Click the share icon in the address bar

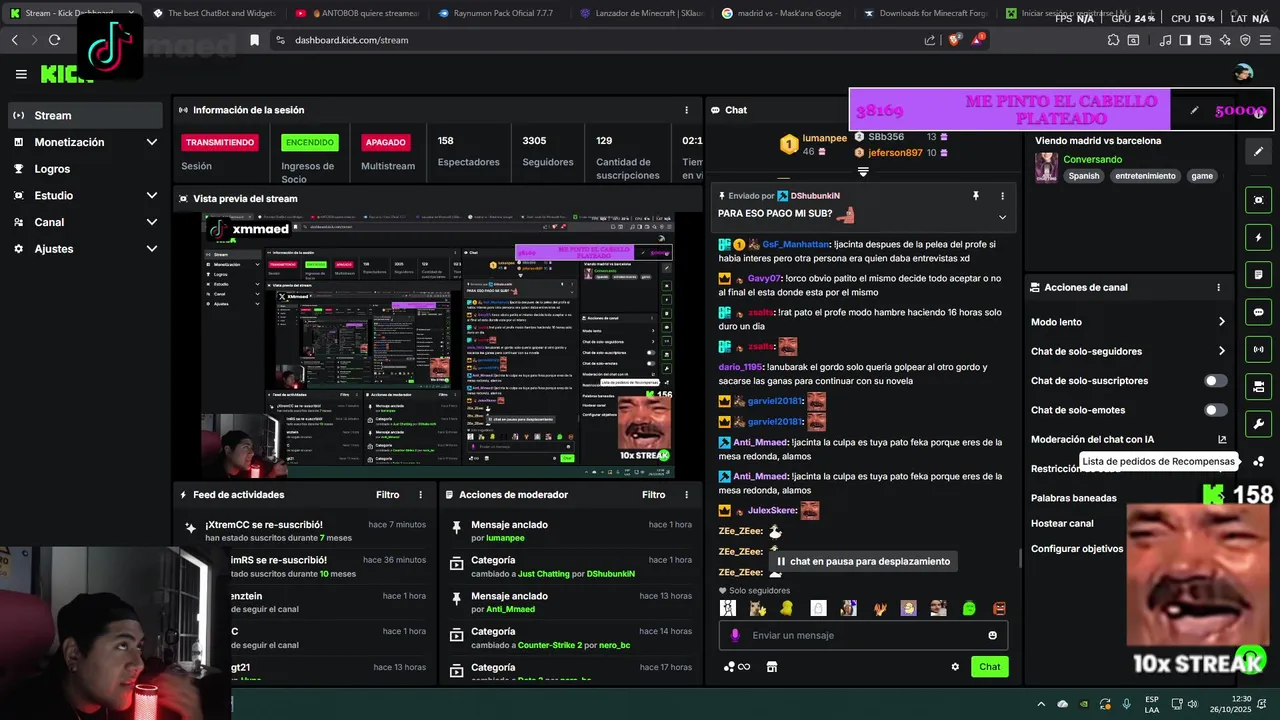(x=930, y=40)
